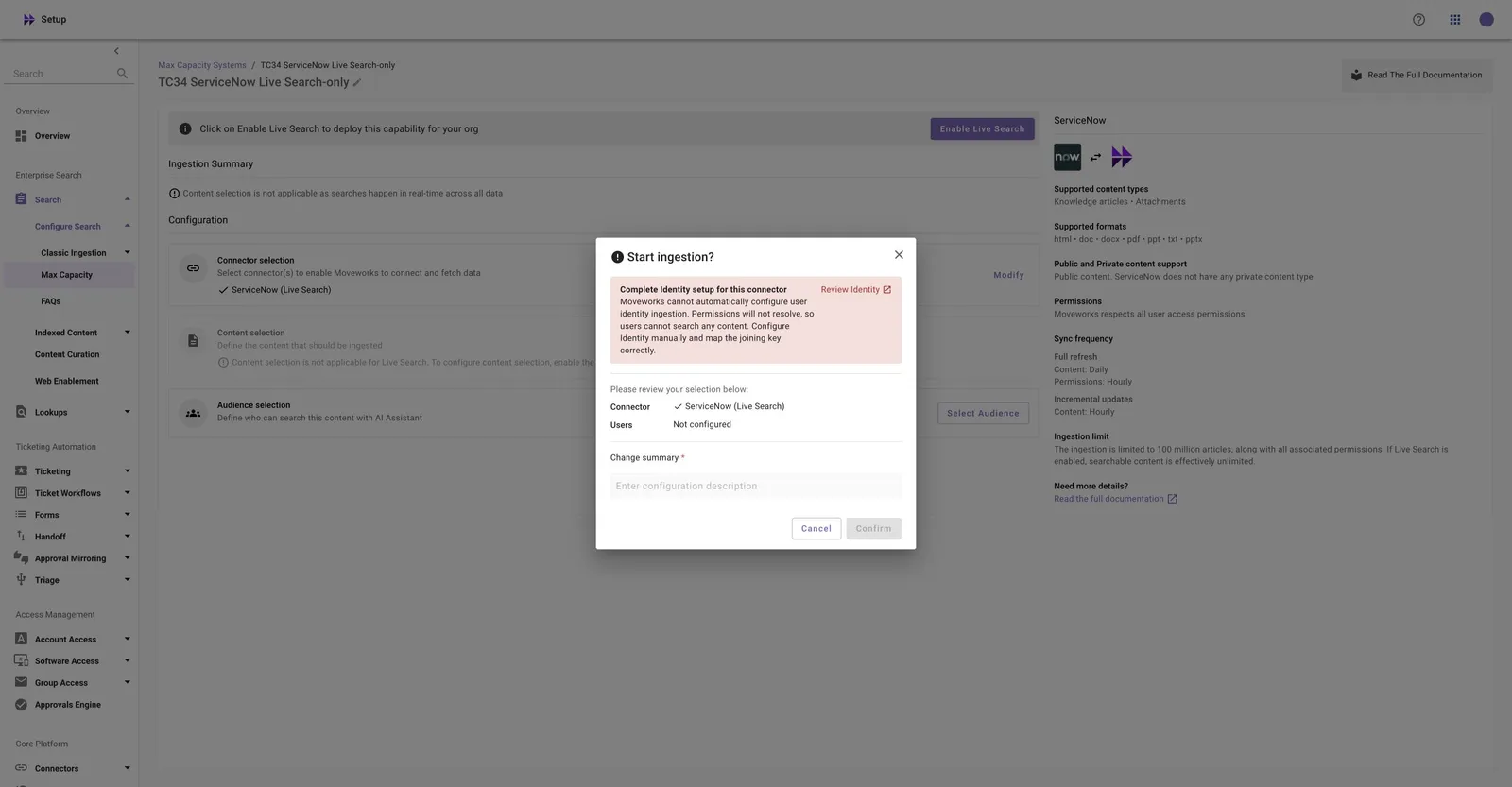Click the Ticketing icon in sidebar
The image size is (1512, 787).
point(21,470)
